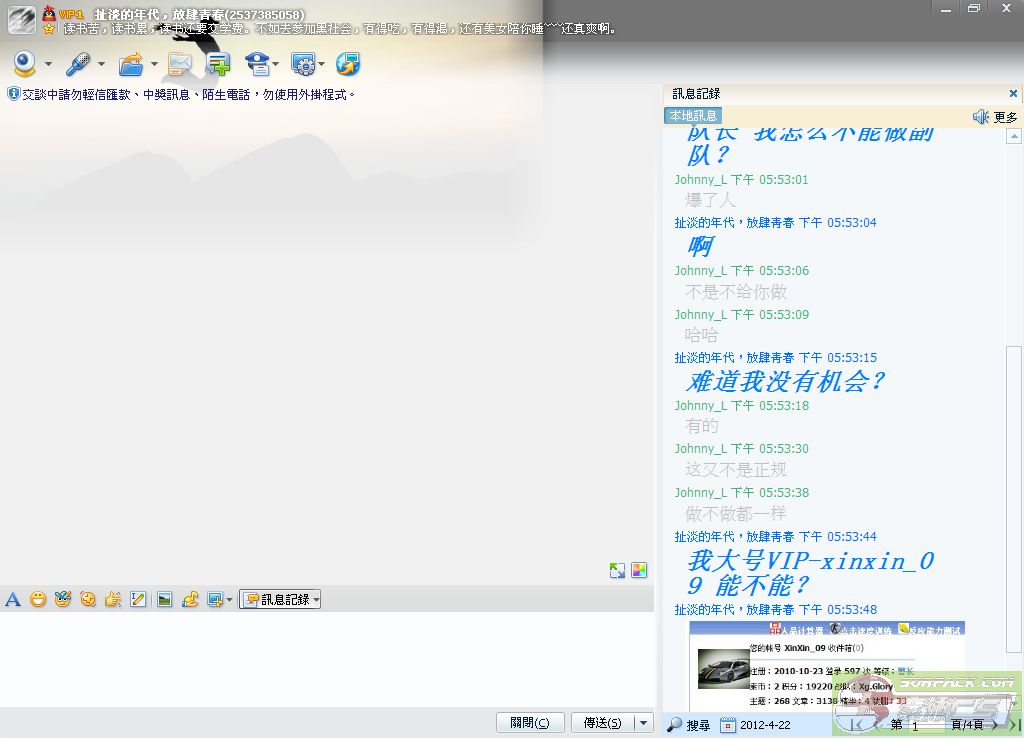
Task: Open the font settings 'A' icon
Action: click(x=13, y=600)
